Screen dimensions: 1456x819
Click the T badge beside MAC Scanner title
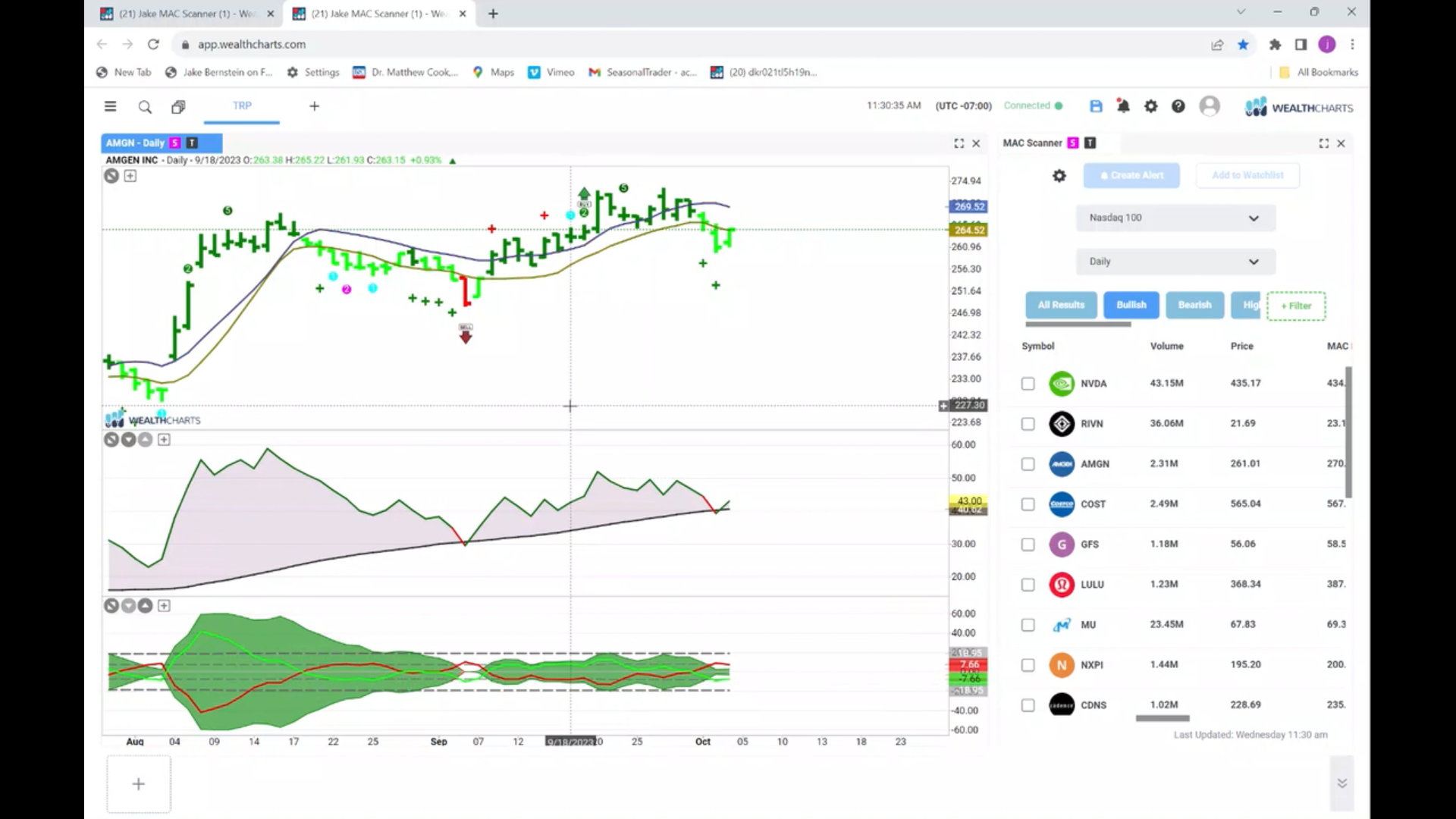point(1090,143)
